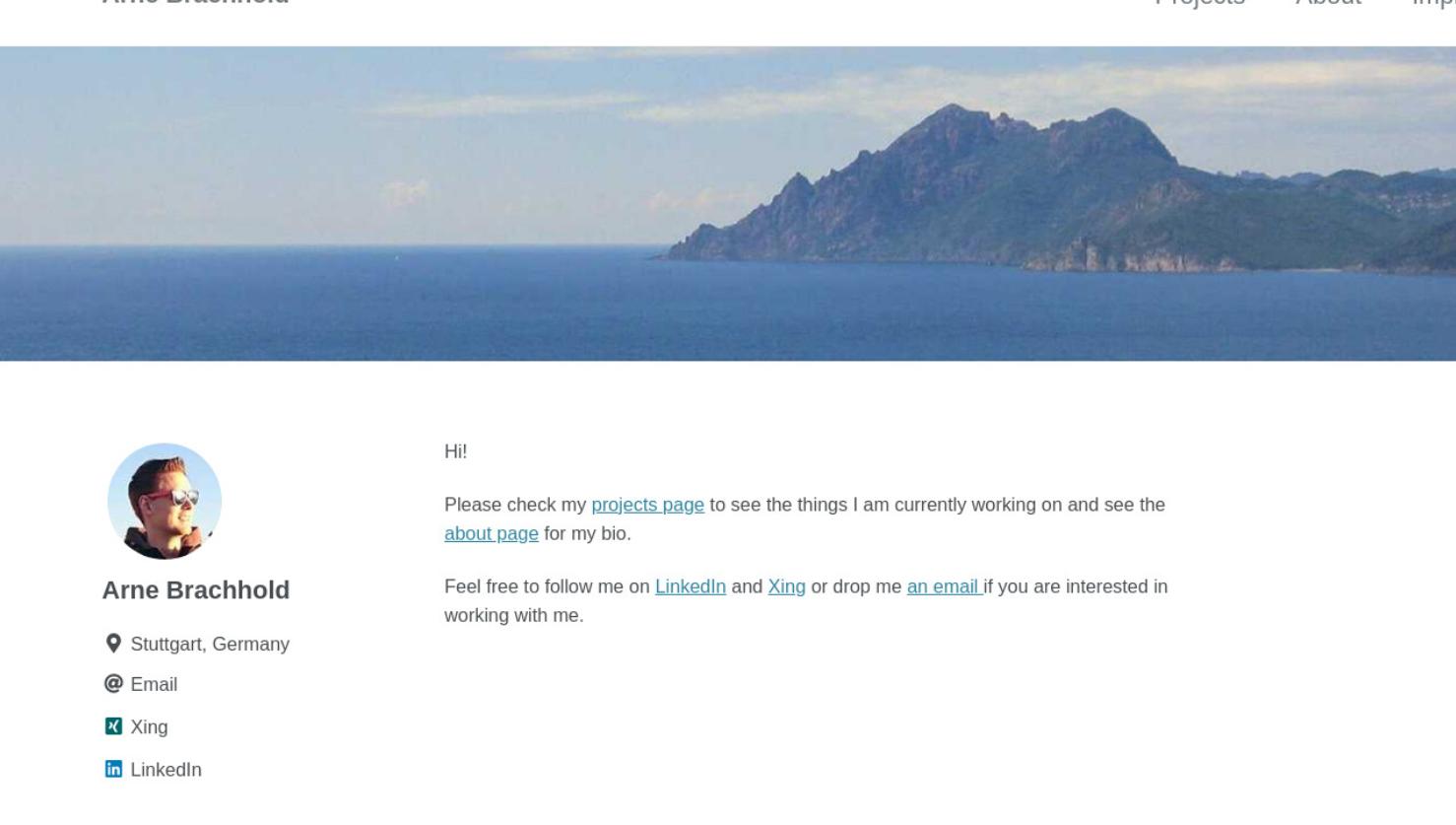Click the Arne Brachhold site title in the header
This screenshot has width=1456, height=825.
coord(195,3)
